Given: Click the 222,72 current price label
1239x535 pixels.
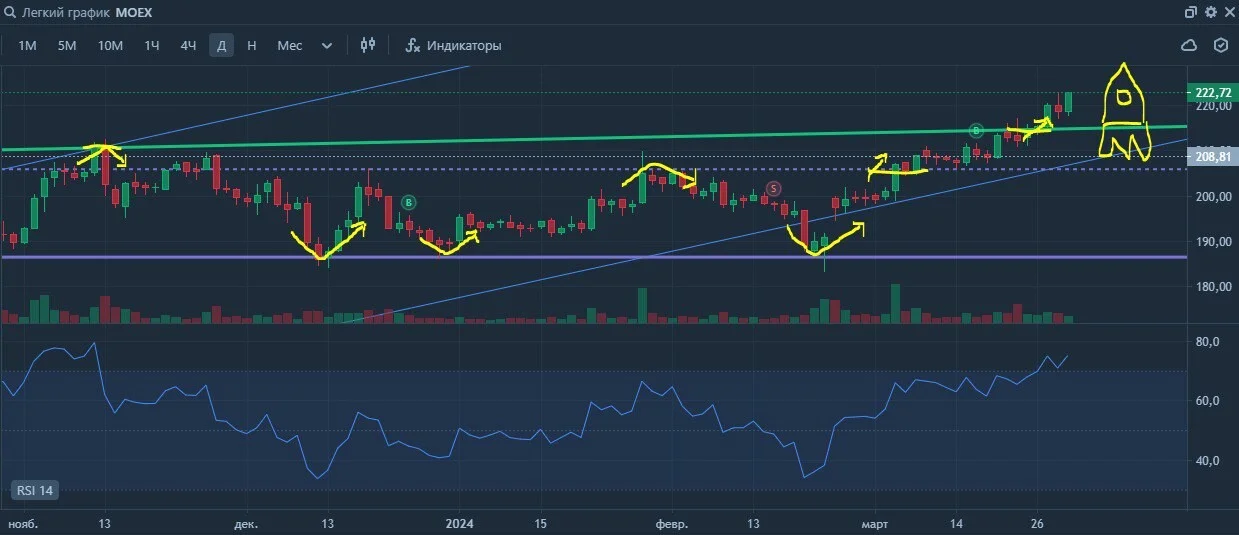Looking at the screenshot, I should coord(1211,92).
